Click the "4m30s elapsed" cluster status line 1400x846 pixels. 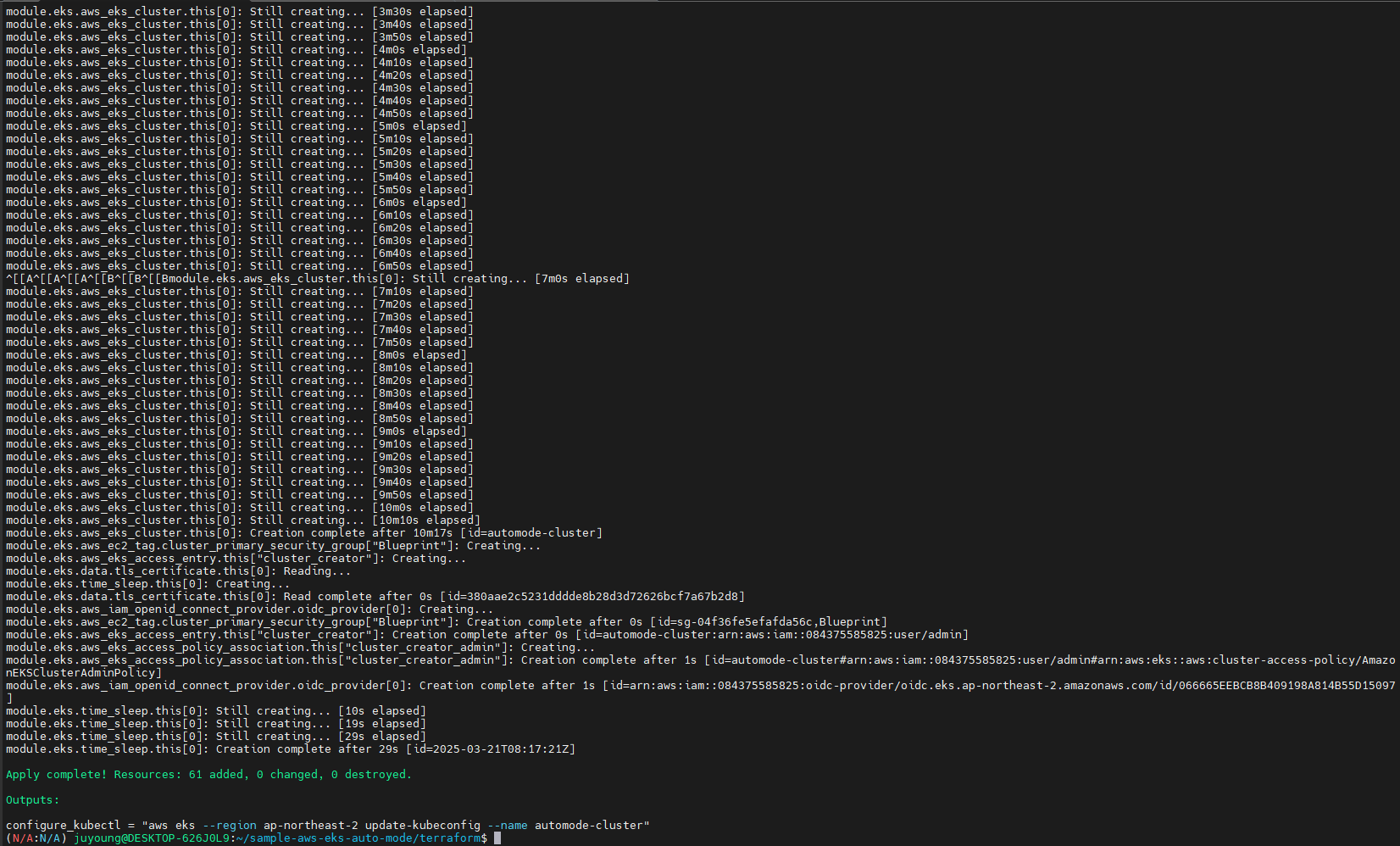(x=240, y=87)
